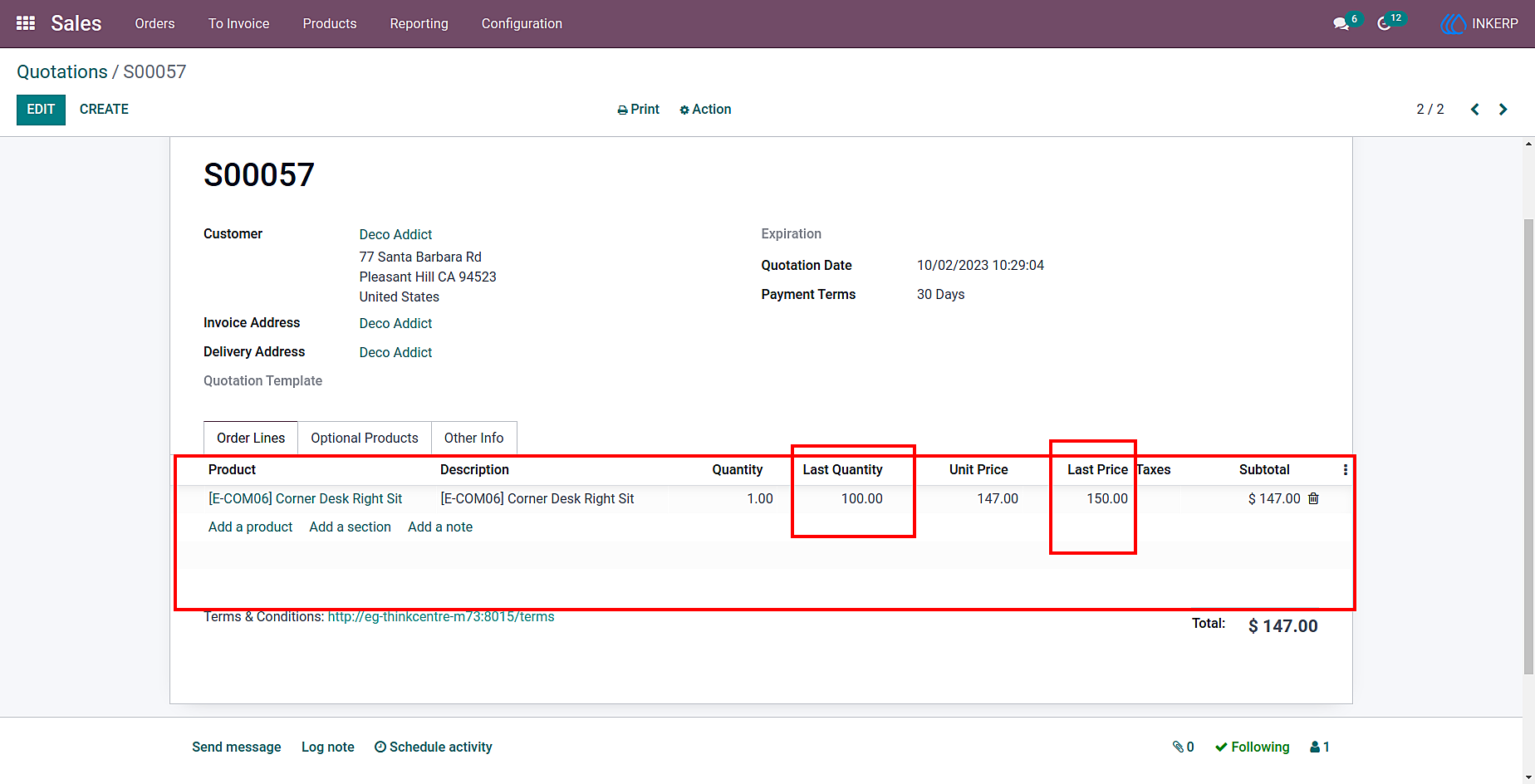Switch to the Other Info tab
Viewport: 1535px width, 784px height.
tap(473, 438)
